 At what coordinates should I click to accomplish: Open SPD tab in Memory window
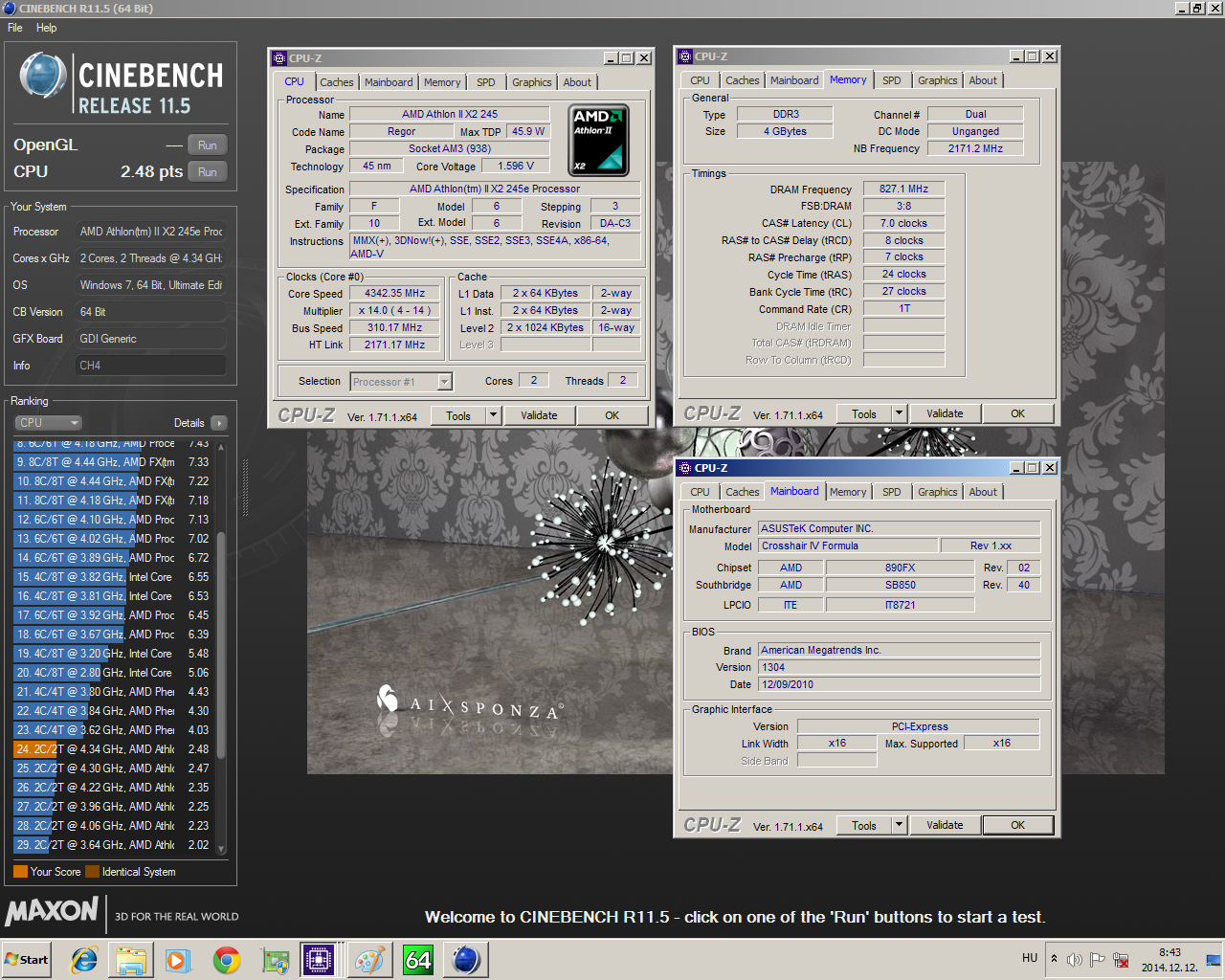click(892, 80)
